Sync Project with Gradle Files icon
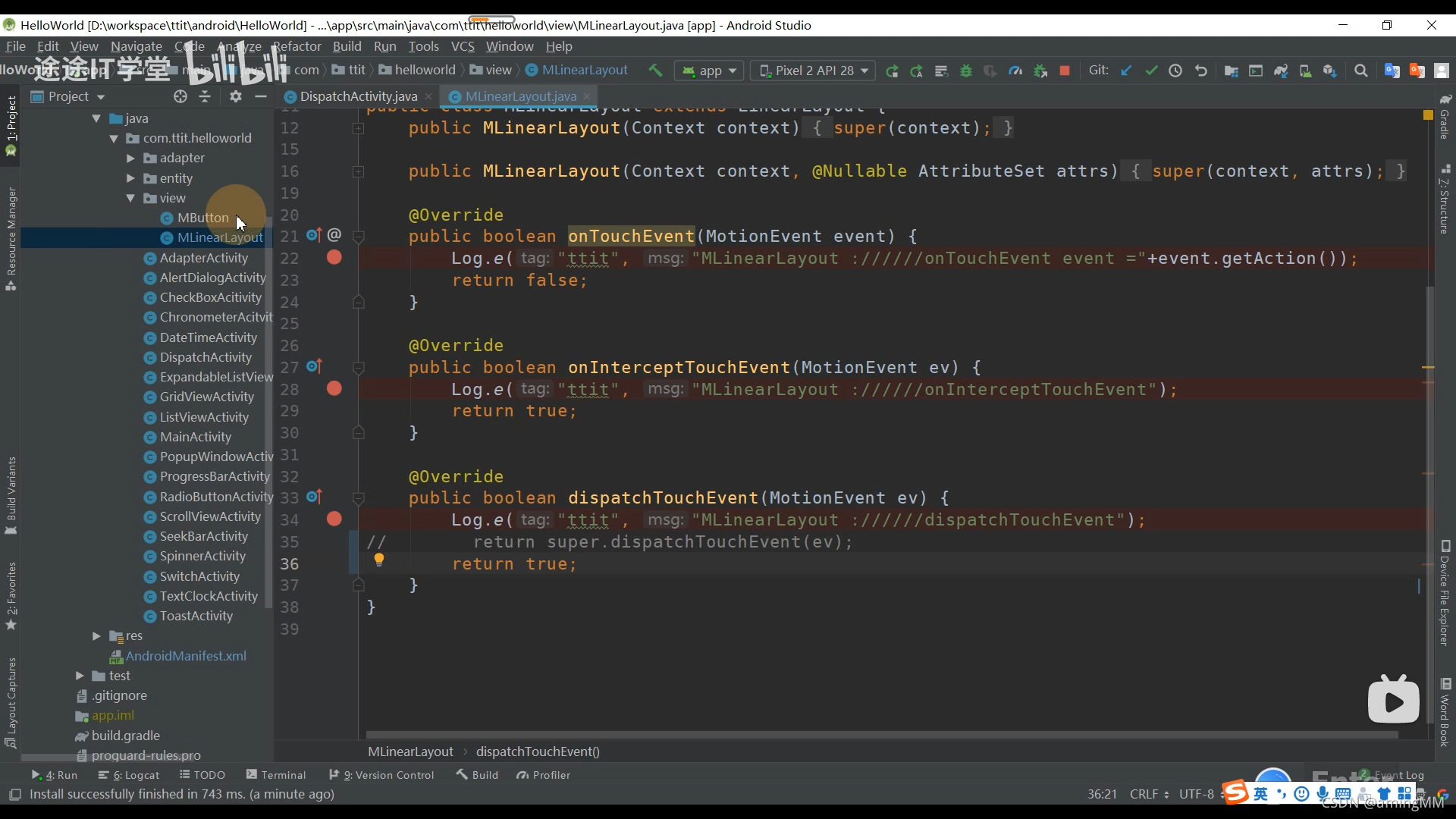 (x=1281, y=71)
